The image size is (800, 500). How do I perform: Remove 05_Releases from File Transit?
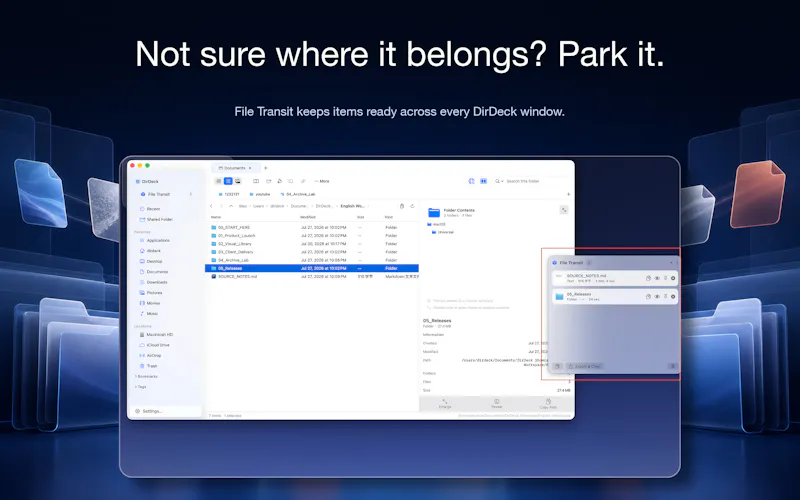tap(673, 296)
